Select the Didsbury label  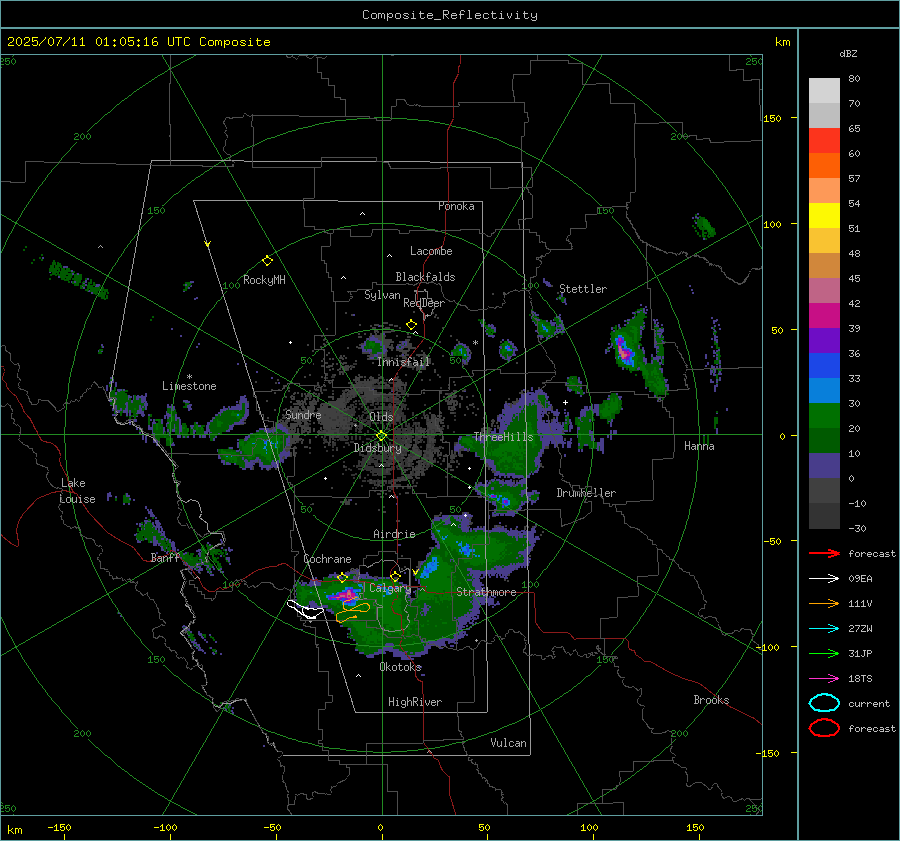[377, 448]
